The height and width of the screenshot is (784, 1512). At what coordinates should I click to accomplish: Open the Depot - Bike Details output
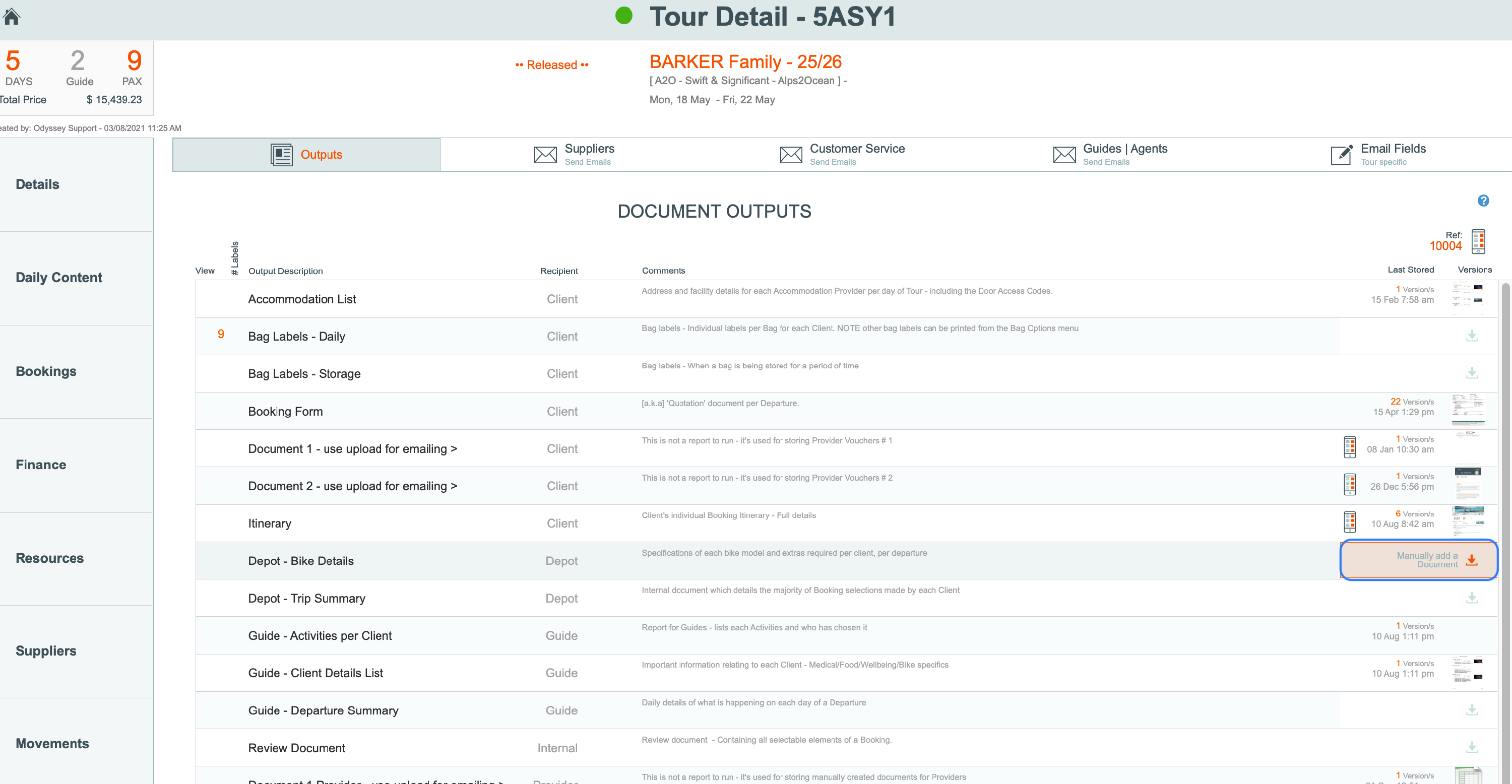(x=300, y=561)
